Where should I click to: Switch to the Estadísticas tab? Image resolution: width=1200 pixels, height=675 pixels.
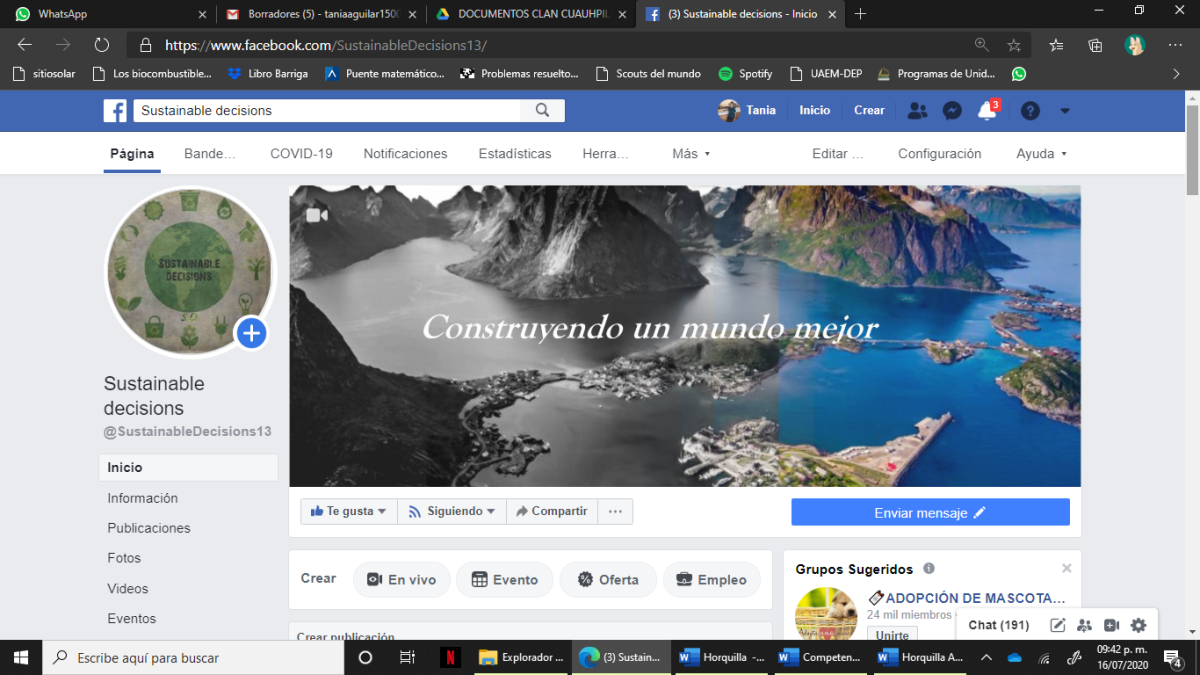(x=515, y=154)
